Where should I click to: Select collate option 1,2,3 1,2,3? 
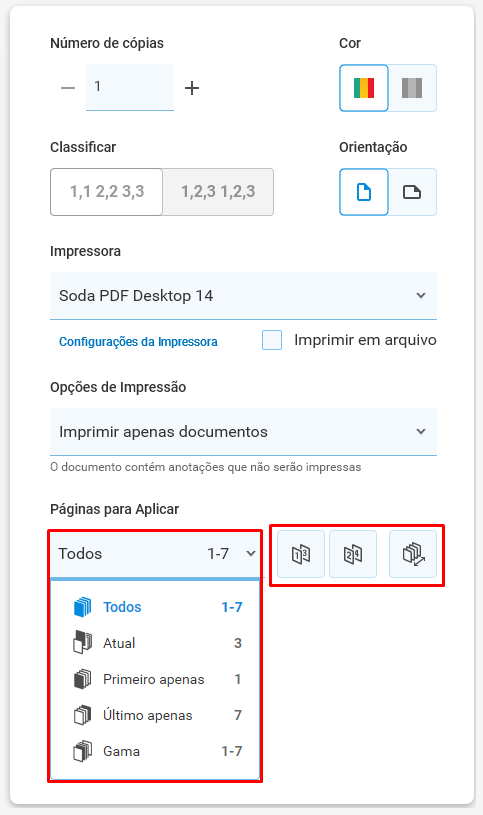pos(218,192)
